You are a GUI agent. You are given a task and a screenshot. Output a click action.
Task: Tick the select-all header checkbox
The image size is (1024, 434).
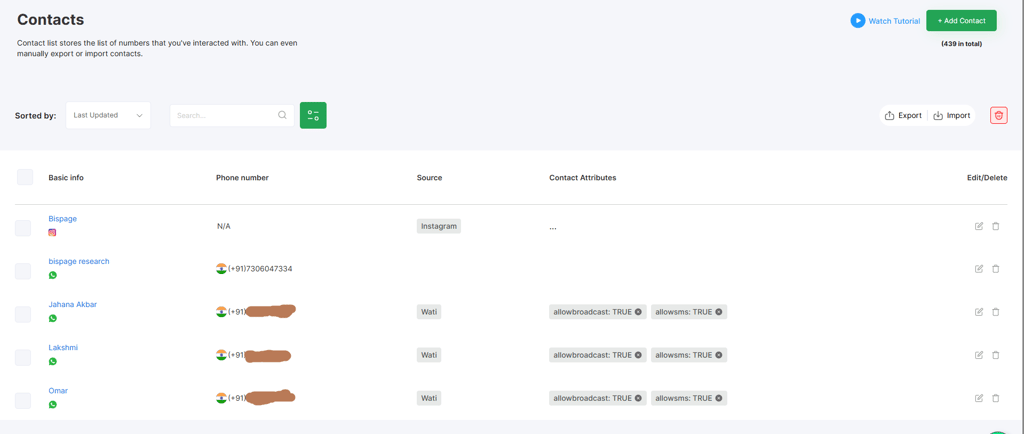pos(25,177)
